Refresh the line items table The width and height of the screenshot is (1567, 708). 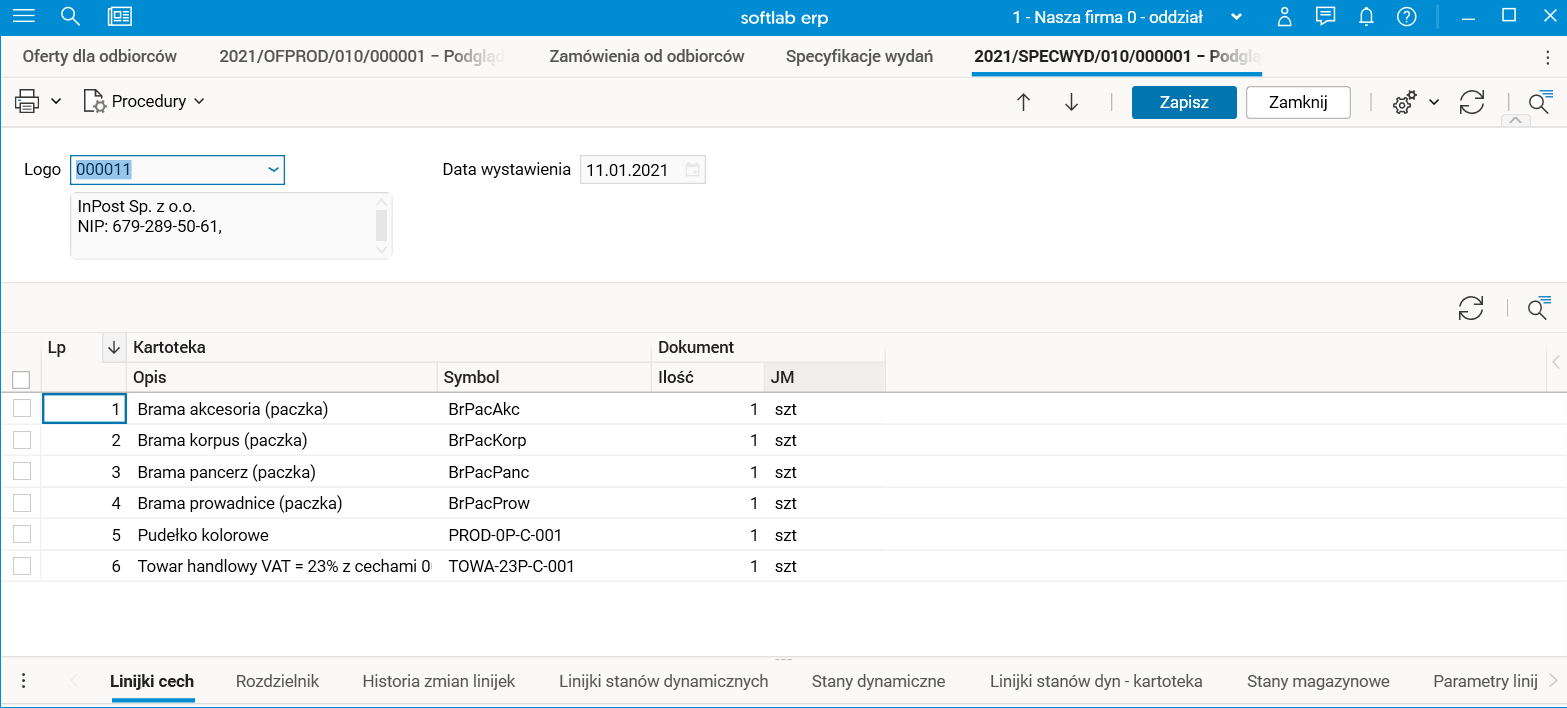tap(1470, 308)
